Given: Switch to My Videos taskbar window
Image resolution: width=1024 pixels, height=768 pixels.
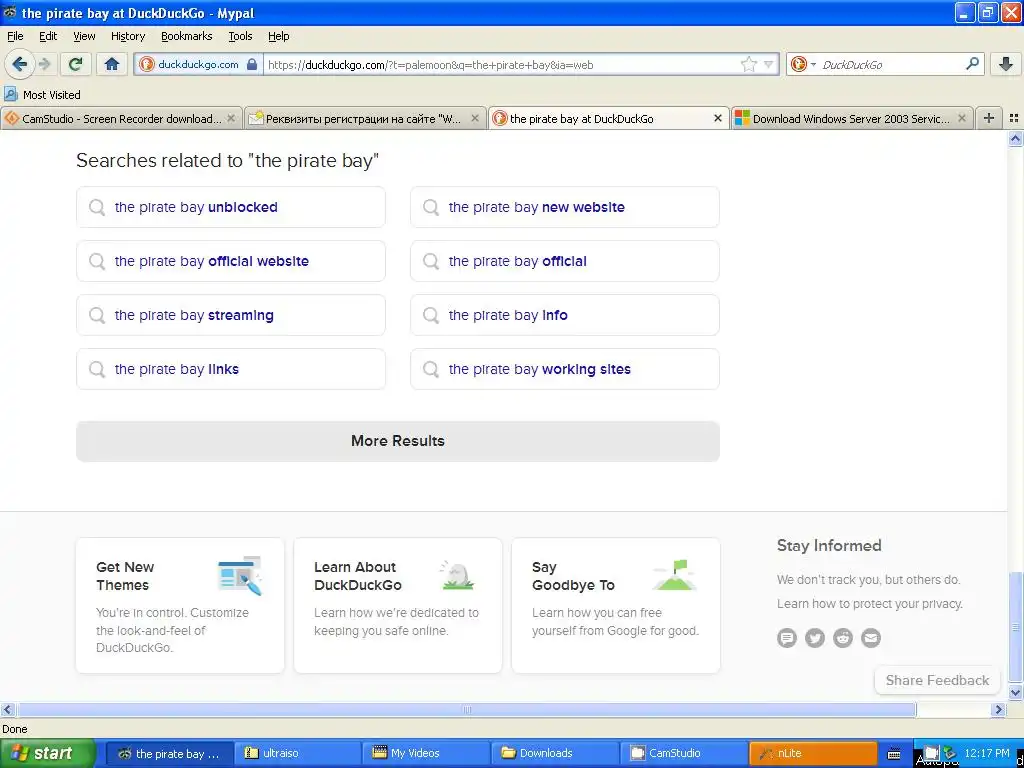Looking at the screenshot, I should point(425,754).
